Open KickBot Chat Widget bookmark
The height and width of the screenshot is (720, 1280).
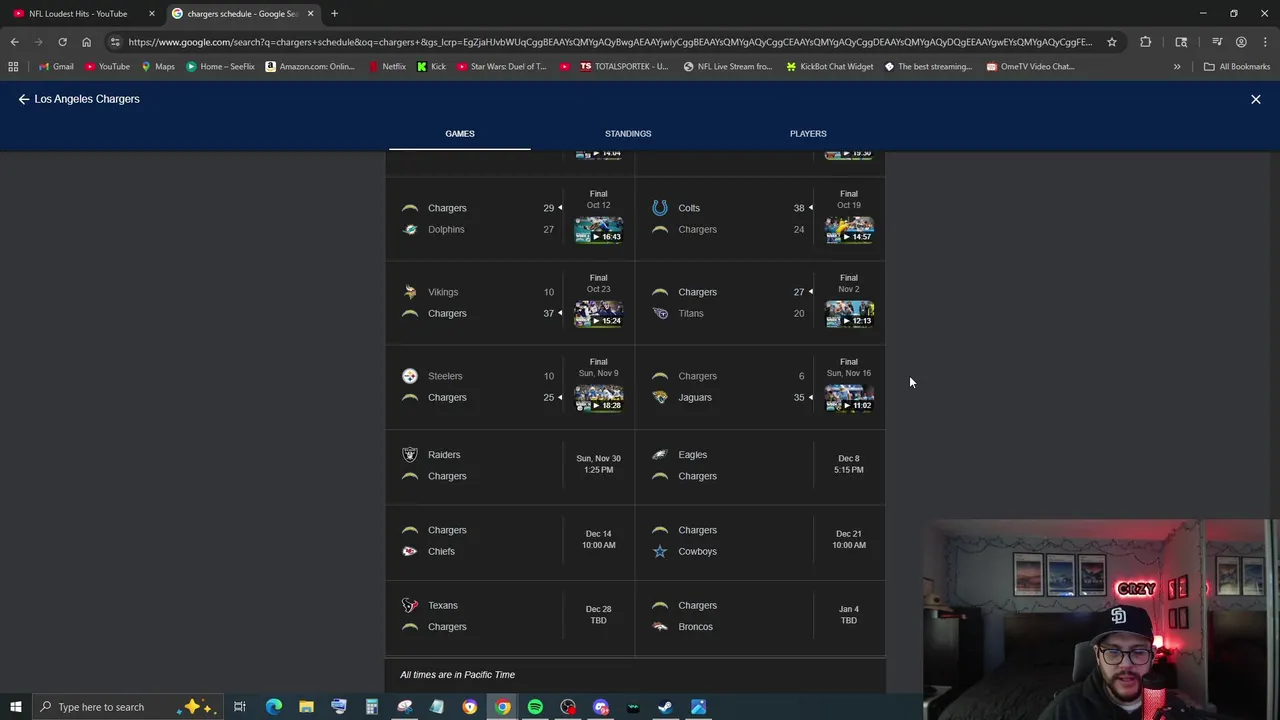(829, 67)
